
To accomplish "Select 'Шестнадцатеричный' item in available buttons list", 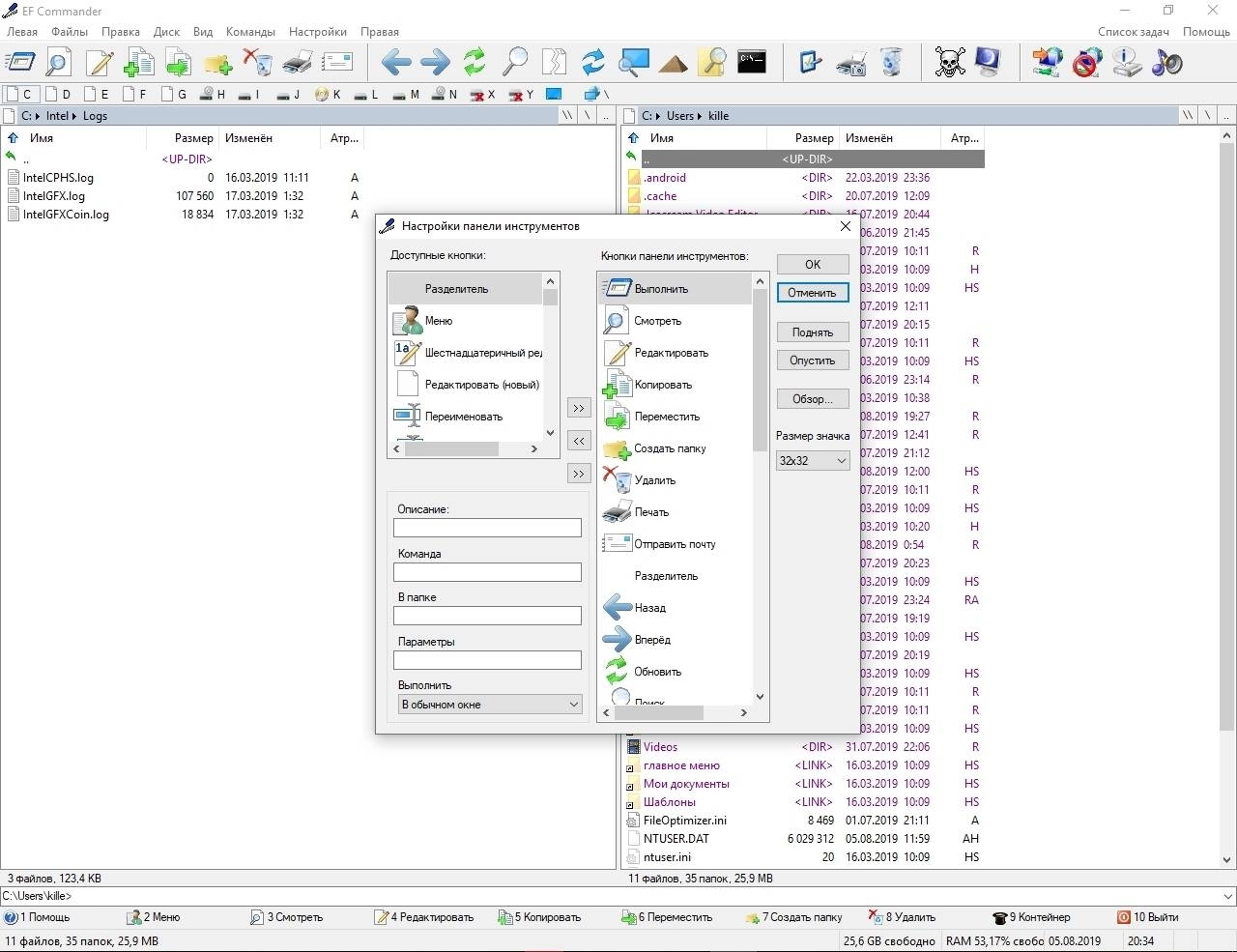I will [466, 353].
